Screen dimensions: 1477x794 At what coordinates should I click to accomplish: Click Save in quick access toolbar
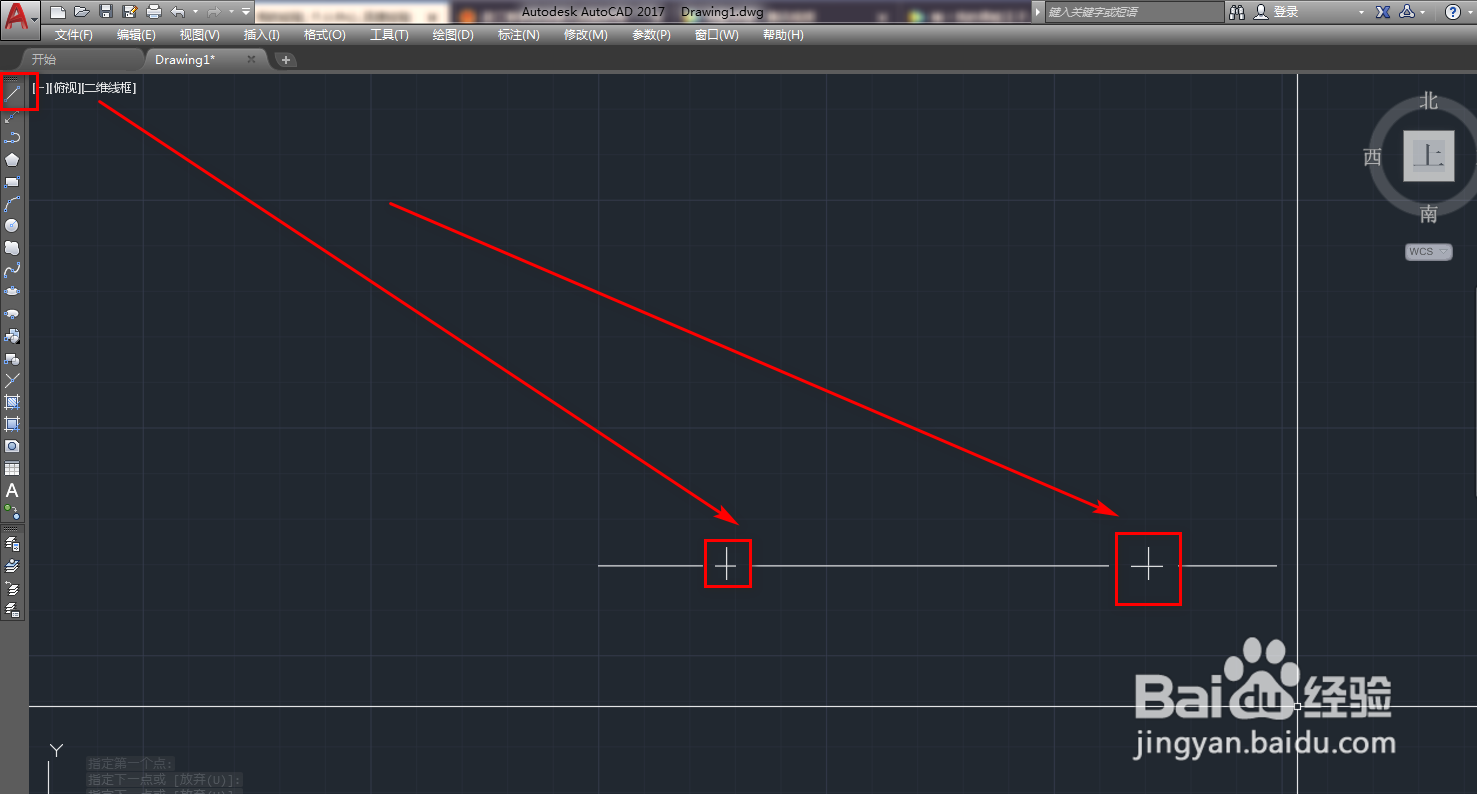[x=106, y=12]
